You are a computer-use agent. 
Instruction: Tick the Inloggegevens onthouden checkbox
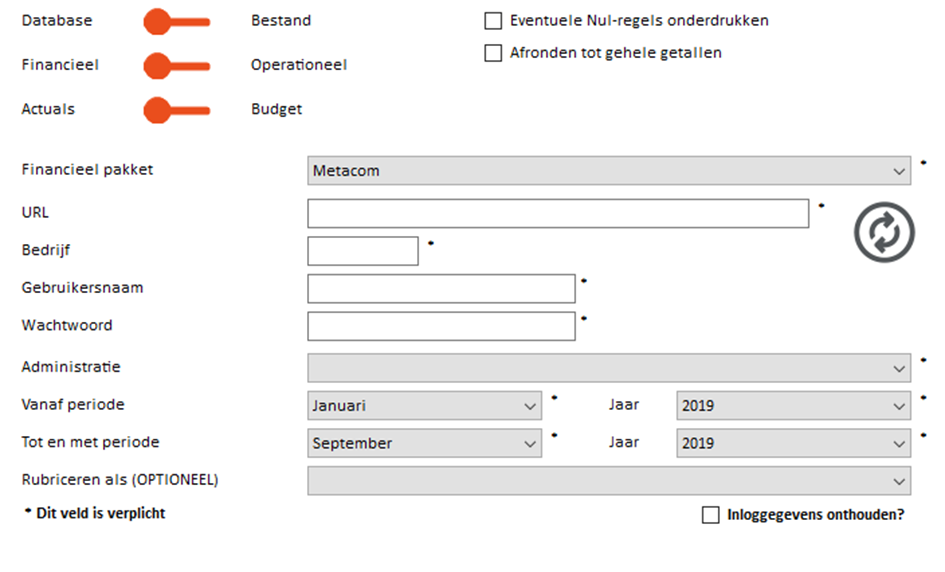(711, 515)
